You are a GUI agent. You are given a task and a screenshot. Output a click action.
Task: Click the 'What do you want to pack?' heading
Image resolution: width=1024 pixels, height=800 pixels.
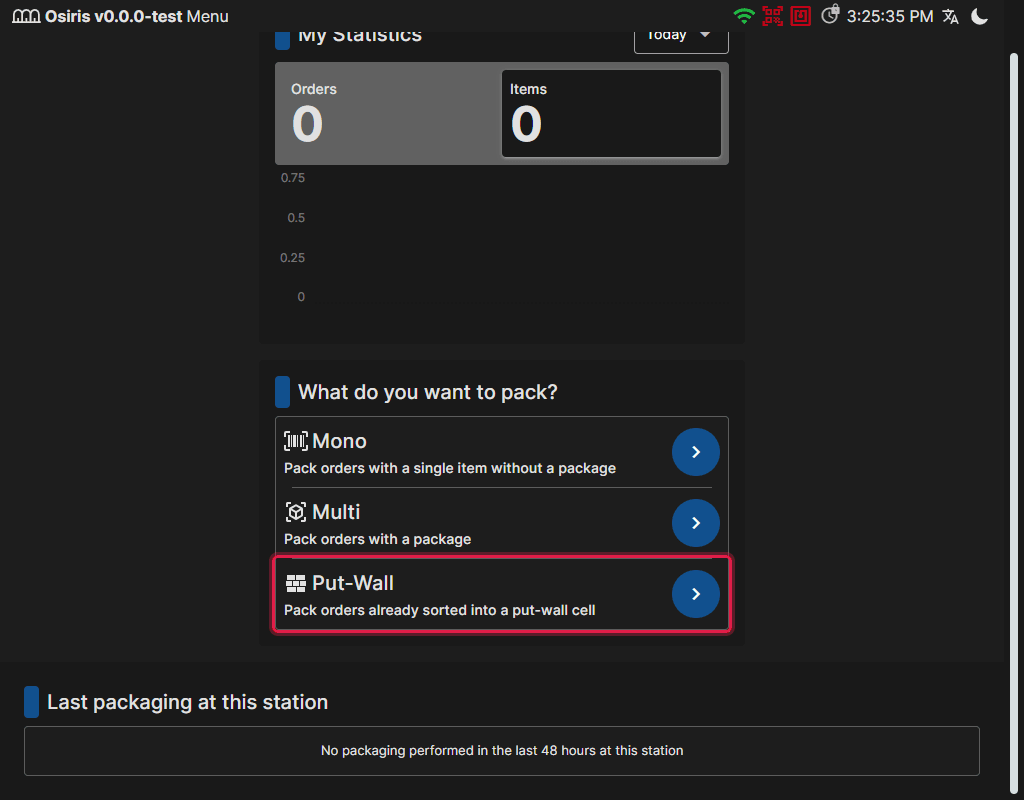tap(428, 392)
